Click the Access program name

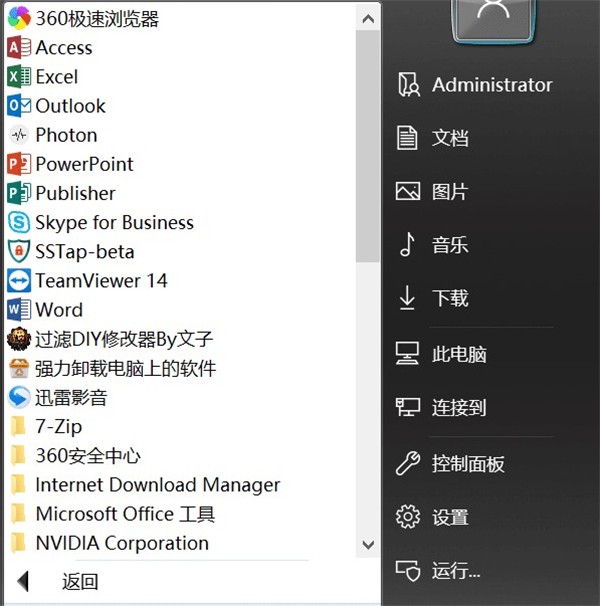(x=64, y=48)
